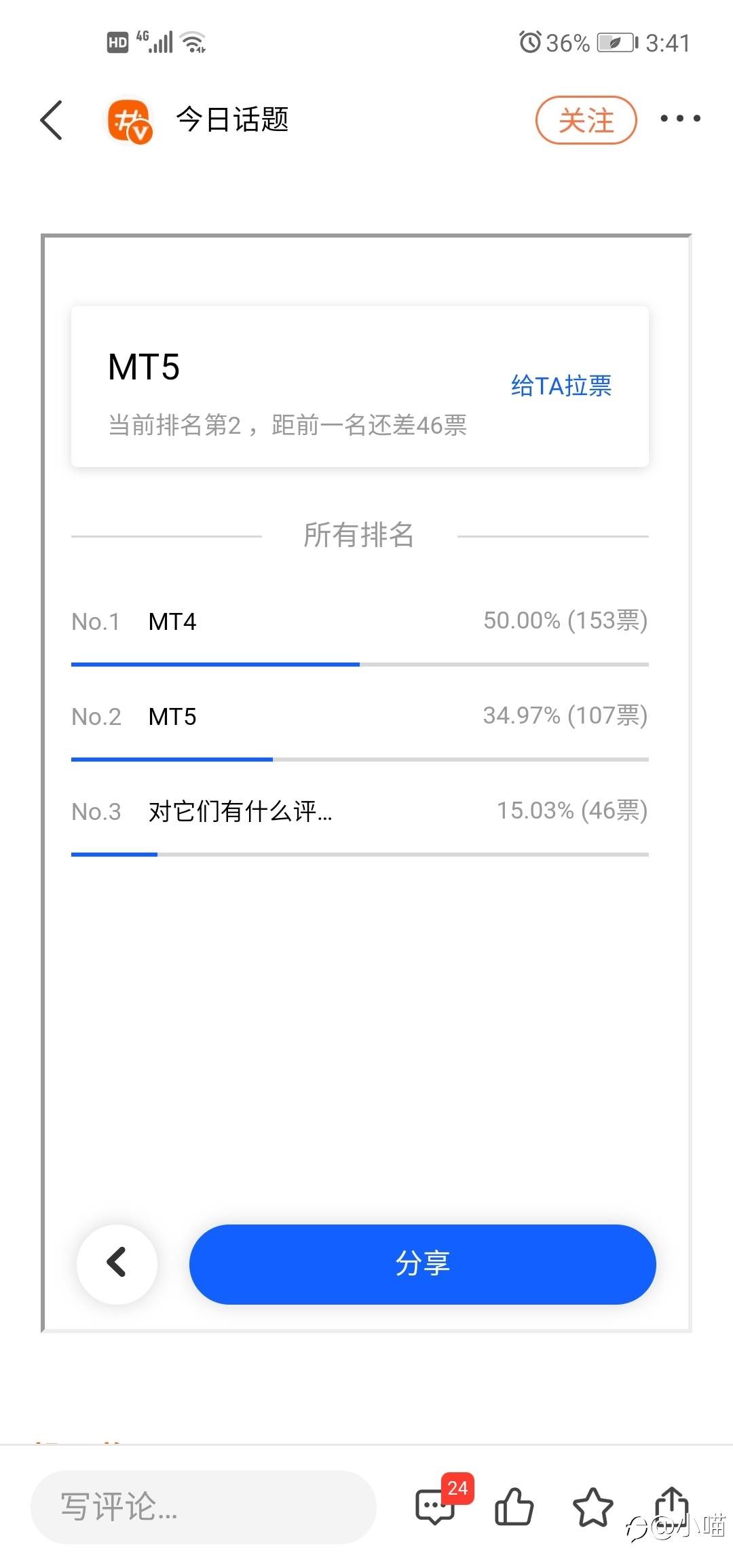The width and height of the screenshot is (733, 1568).
Task: Tap the 今日话题 title text
Action: tap(232, 120)
